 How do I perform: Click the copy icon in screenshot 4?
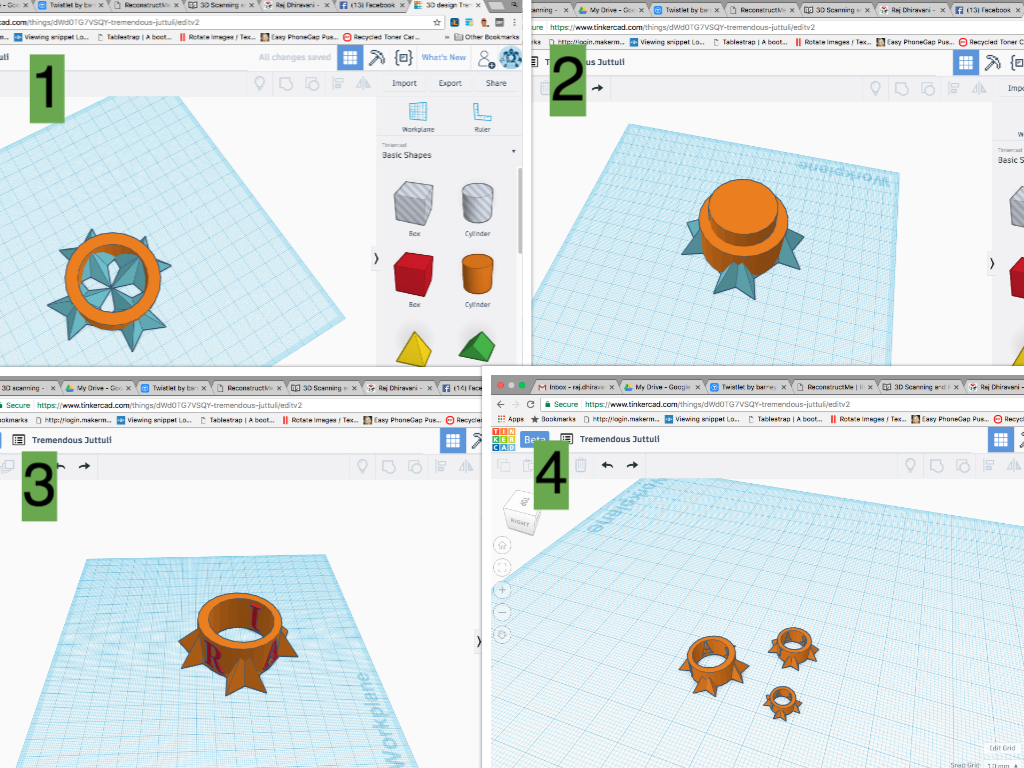pos(504,465)
